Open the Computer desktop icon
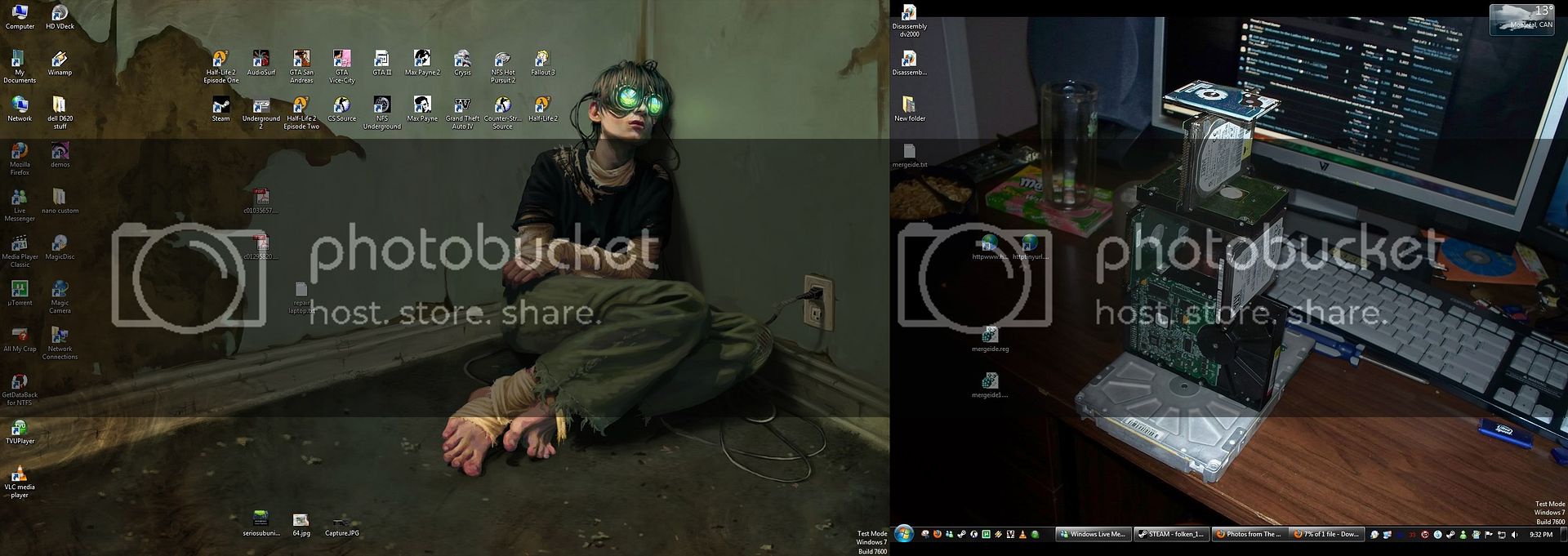 point(20,16)
